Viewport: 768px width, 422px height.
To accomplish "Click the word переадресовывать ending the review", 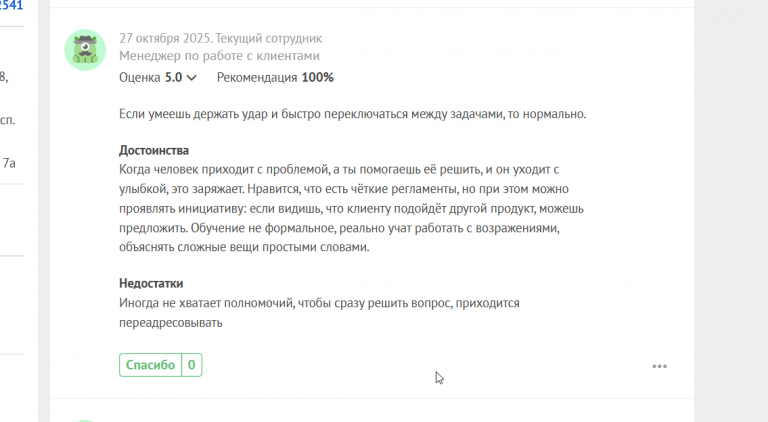I will 169,323.
